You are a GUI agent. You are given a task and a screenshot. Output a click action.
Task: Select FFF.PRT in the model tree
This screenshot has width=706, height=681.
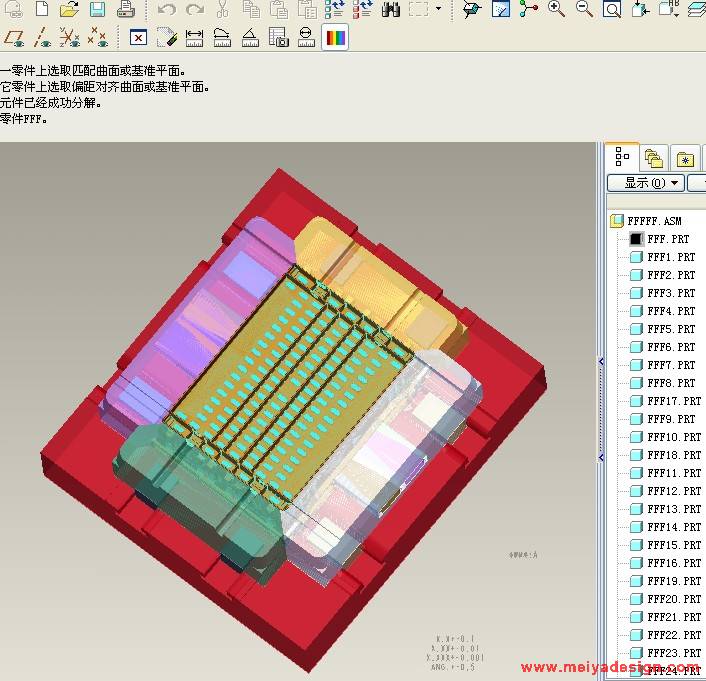click(x=668, y=239)
